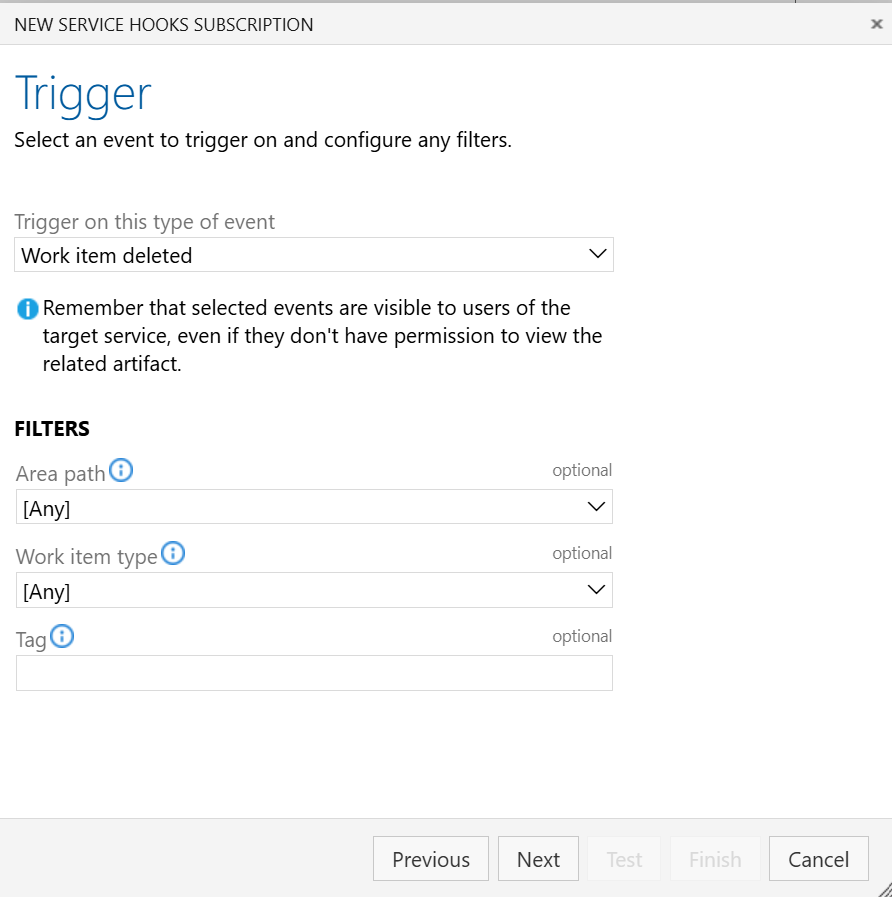892x897 pixels.
Task: Click the dialog title bar text
Action: [164, 25]
